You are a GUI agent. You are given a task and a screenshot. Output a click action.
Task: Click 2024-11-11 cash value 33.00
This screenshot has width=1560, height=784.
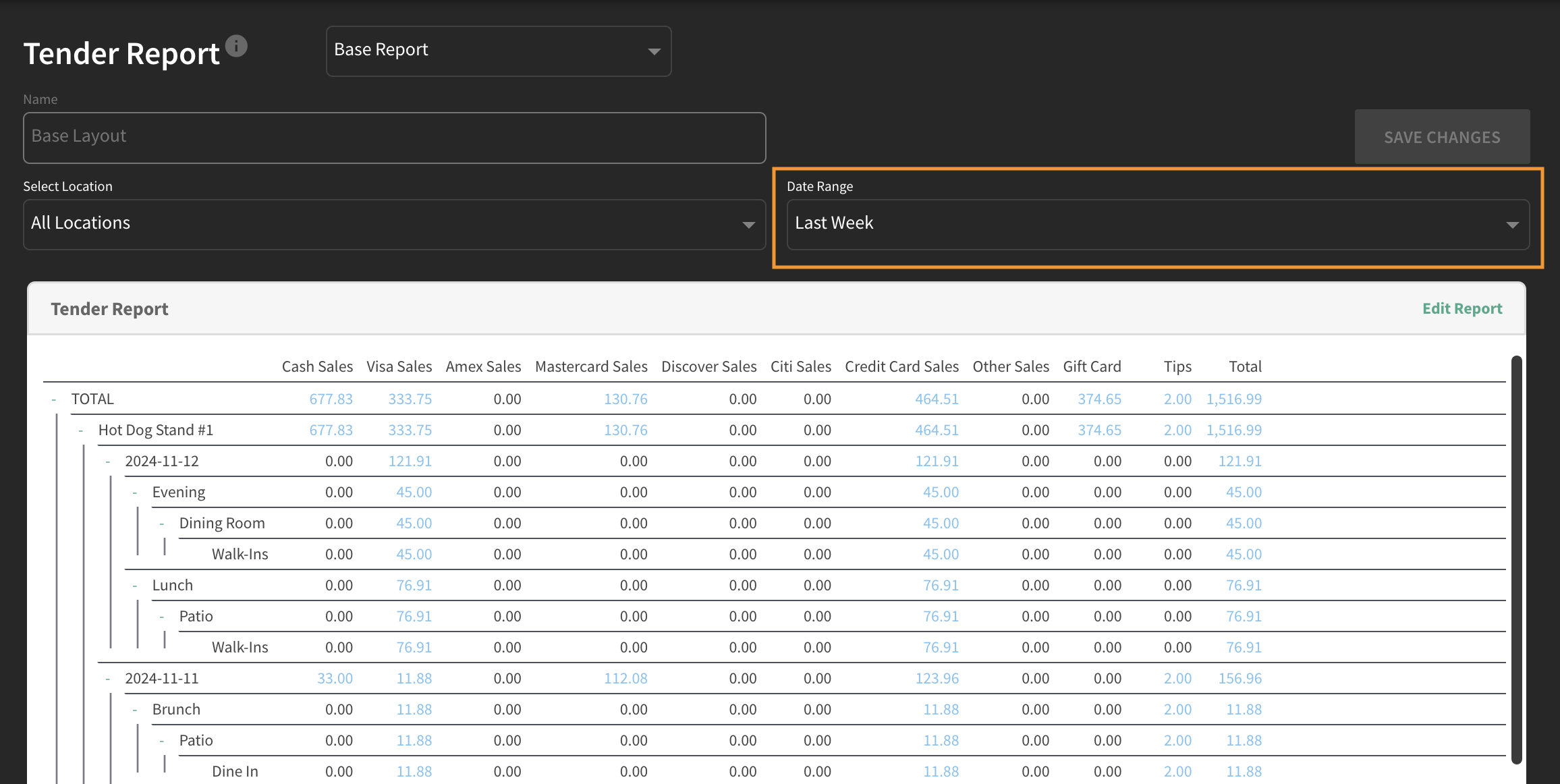pyautogui.click(x=335, y=679)
